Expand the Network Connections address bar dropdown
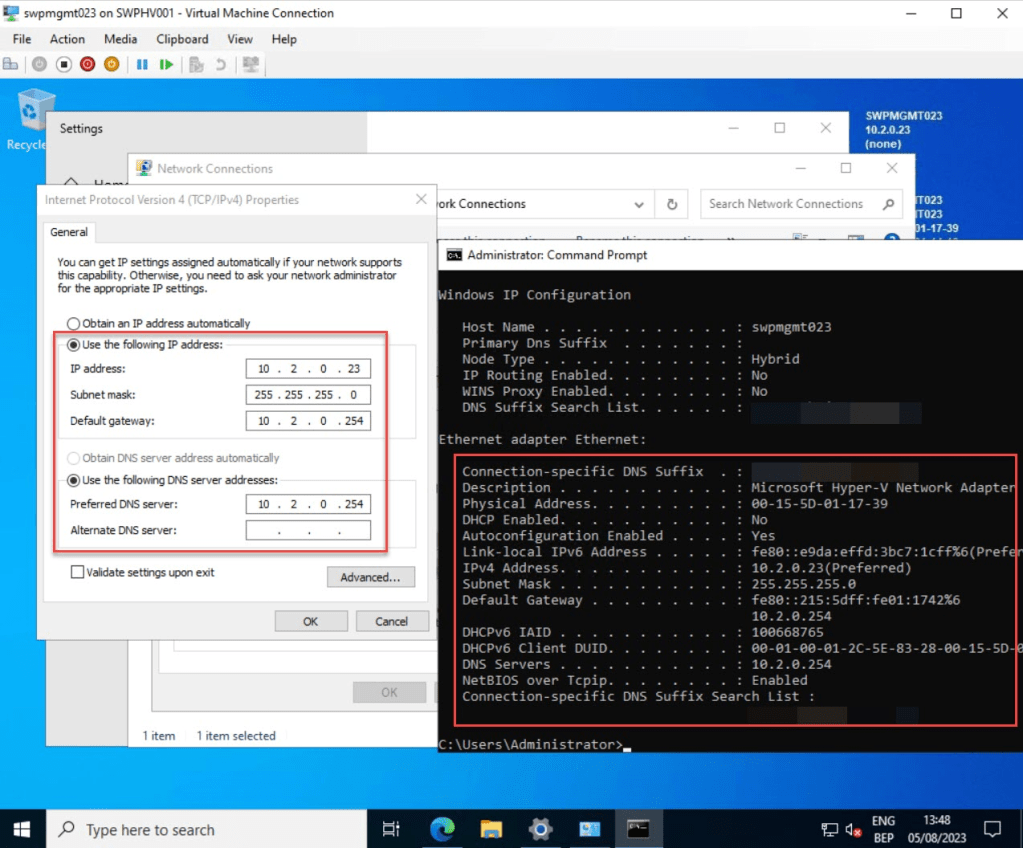 [639, 204]
